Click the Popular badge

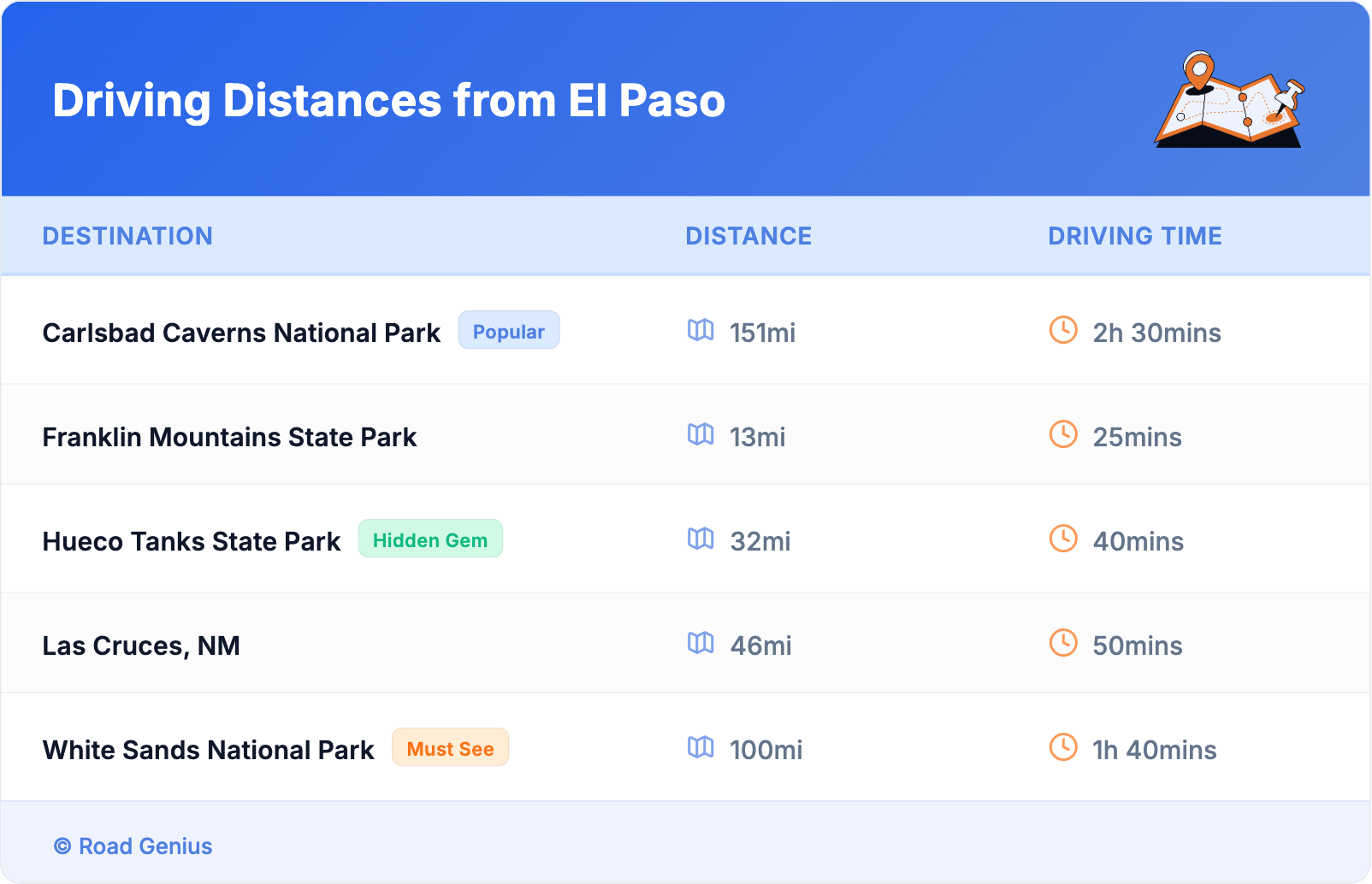509,331
